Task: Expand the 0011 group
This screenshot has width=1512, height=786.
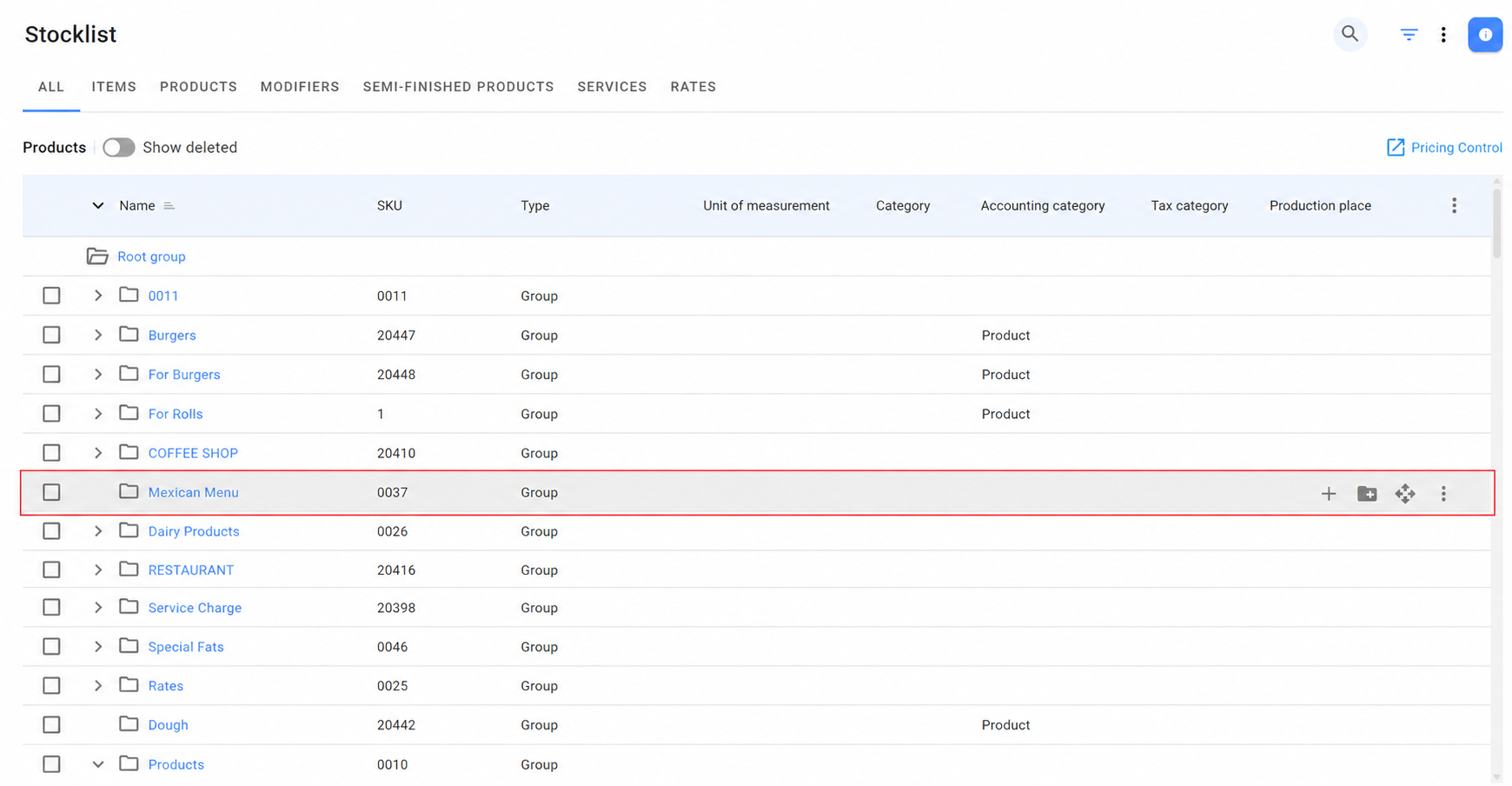Action: tap(98, 296)
